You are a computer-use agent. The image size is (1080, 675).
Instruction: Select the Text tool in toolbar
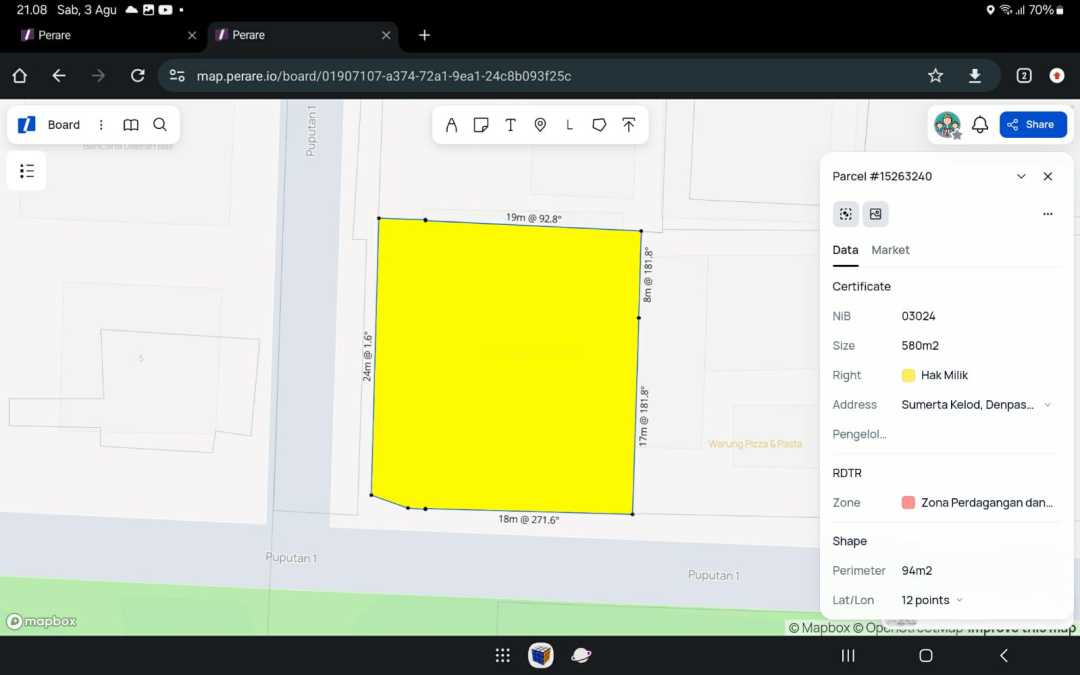tap(510, 125)
